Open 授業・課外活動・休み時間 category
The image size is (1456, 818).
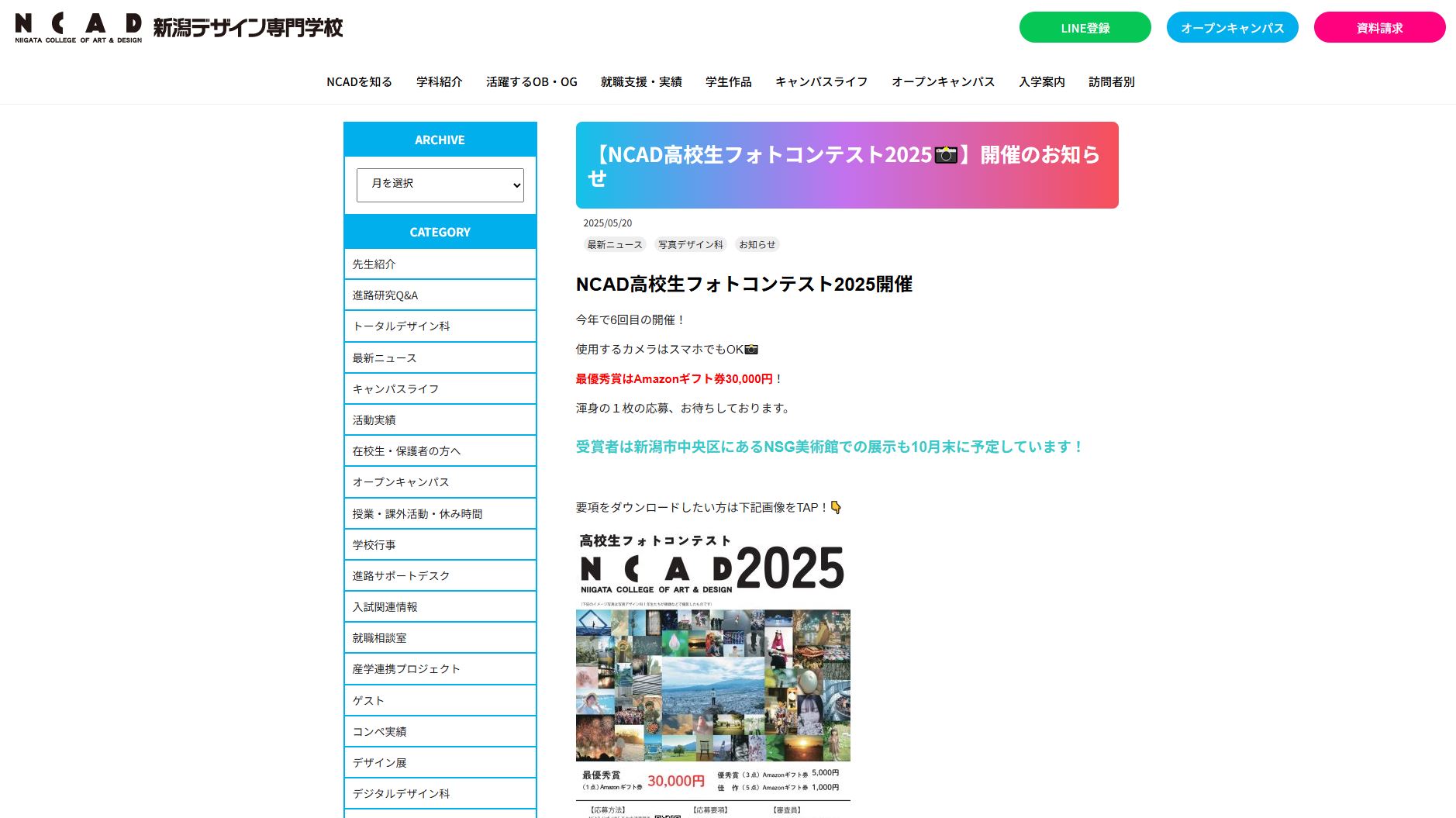pyautogui.click(x=440, y=514)
